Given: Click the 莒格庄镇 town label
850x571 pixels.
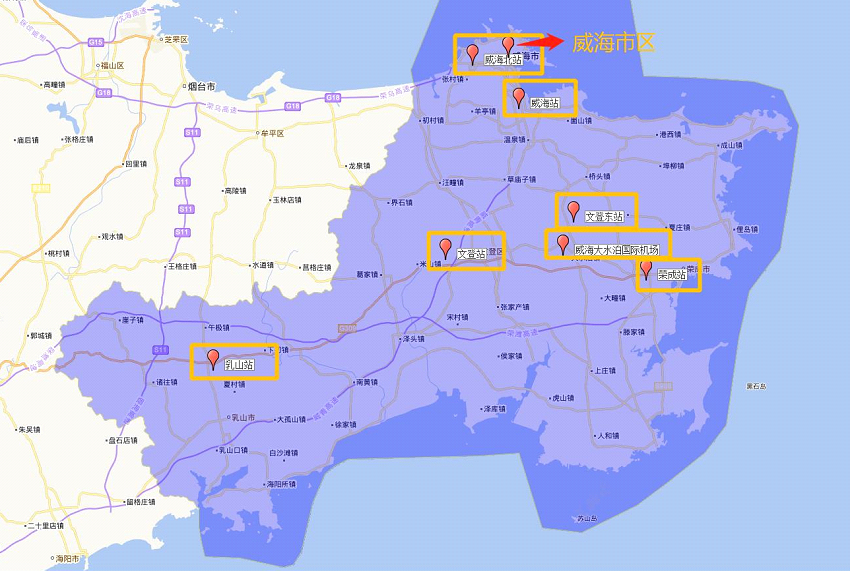Looking at the screenshot, I should pos(317,267).
